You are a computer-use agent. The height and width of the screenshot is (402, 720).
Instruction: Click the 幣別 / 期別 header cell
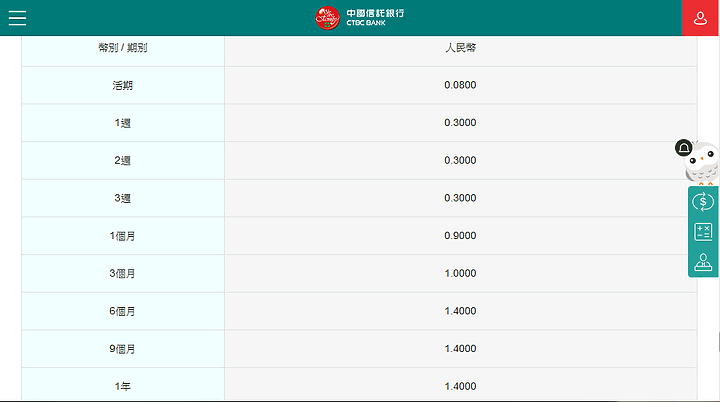pos(123,48)
